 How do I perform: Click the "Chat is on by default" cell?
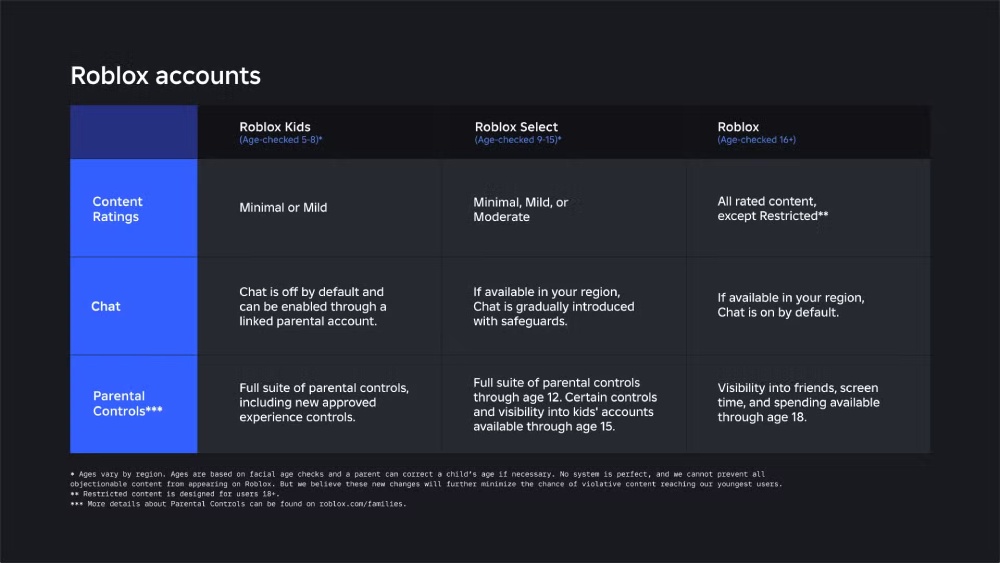pos(790,305)
